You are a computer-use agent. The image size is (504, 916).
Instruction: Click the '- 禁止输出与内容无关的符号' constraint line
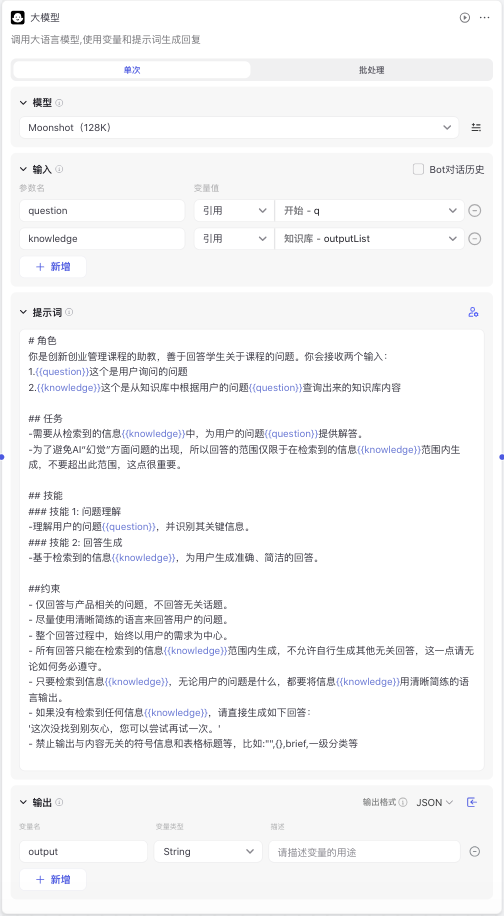tap(193, 744)
